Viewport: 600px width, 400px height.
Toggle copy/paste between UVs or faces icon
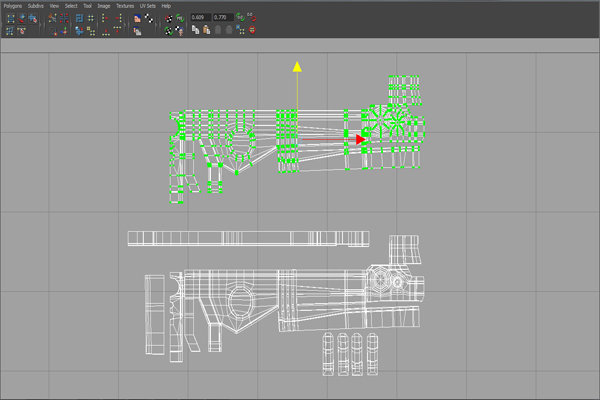(240, 30)
